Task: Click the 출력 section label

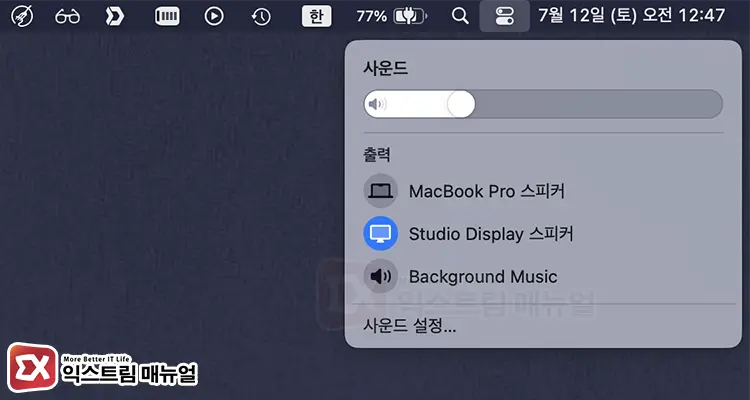Action: pyautogui.click(x=377, y=154)
